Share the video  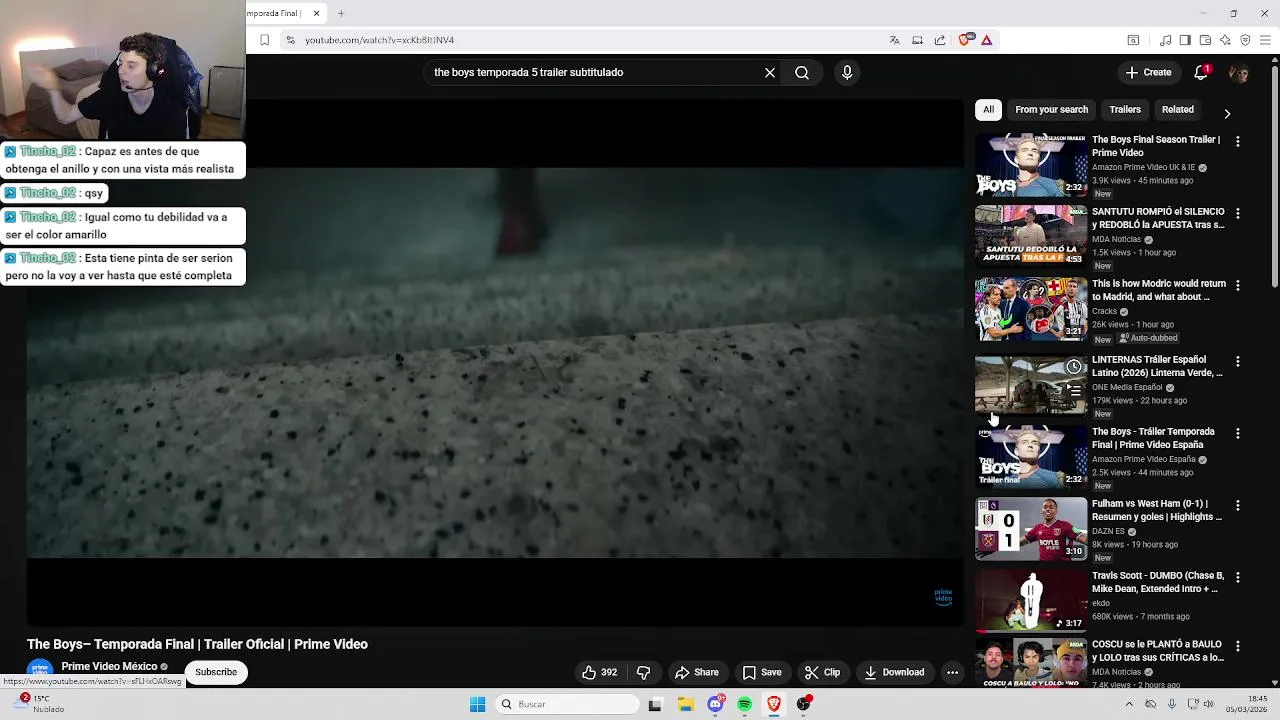tap(697, 672)
